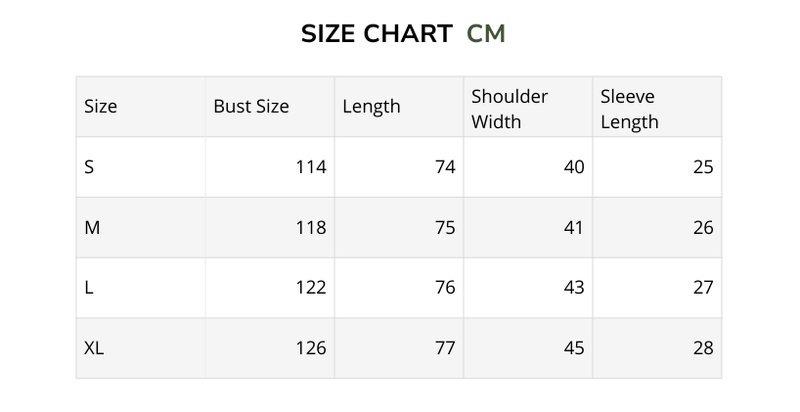The image size is (800, 412).
Task: Click sleeve length value 25
Action: [x=703, y=167]
